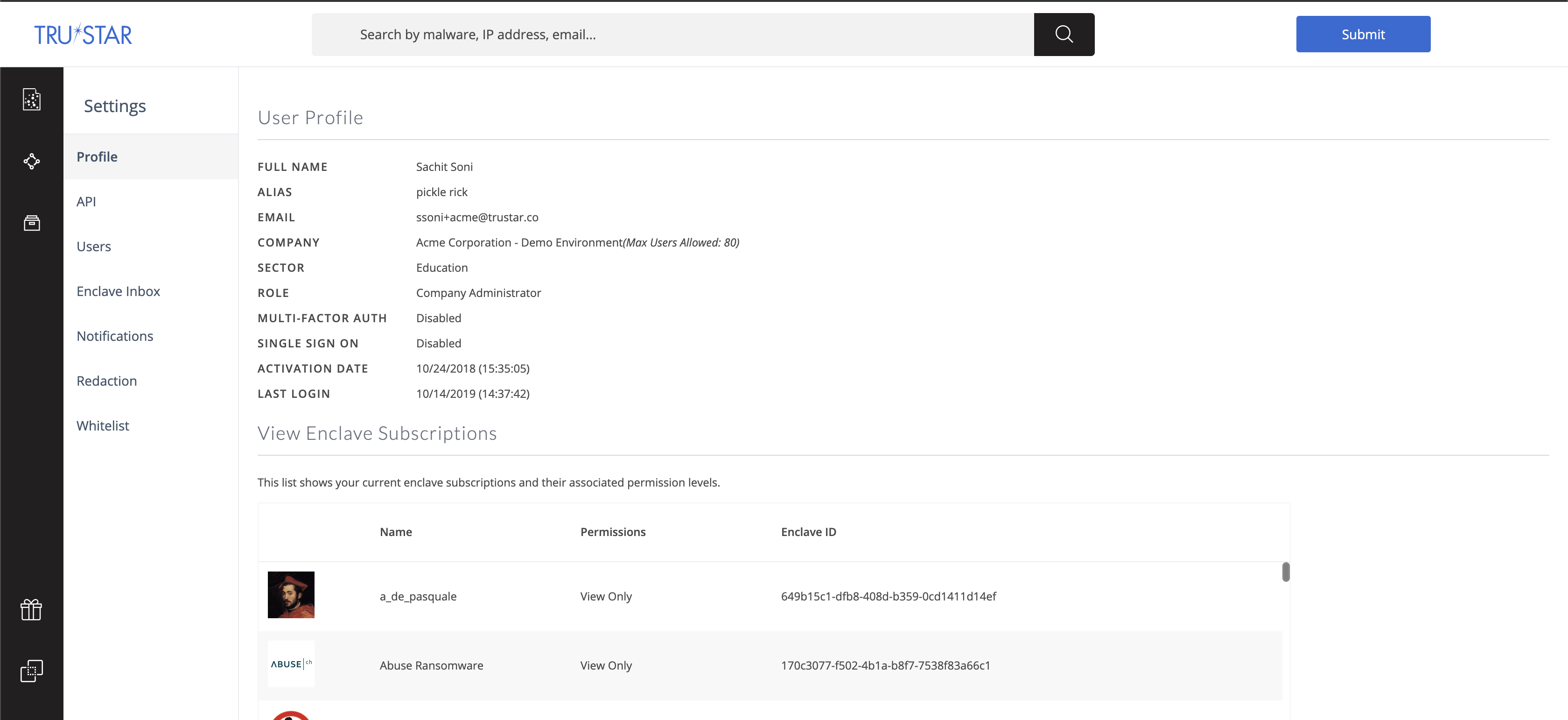Image resolution: width=1568 pixels, height=720 pixels.
Task: Click the sector value Education
Action: click(442, 268)
